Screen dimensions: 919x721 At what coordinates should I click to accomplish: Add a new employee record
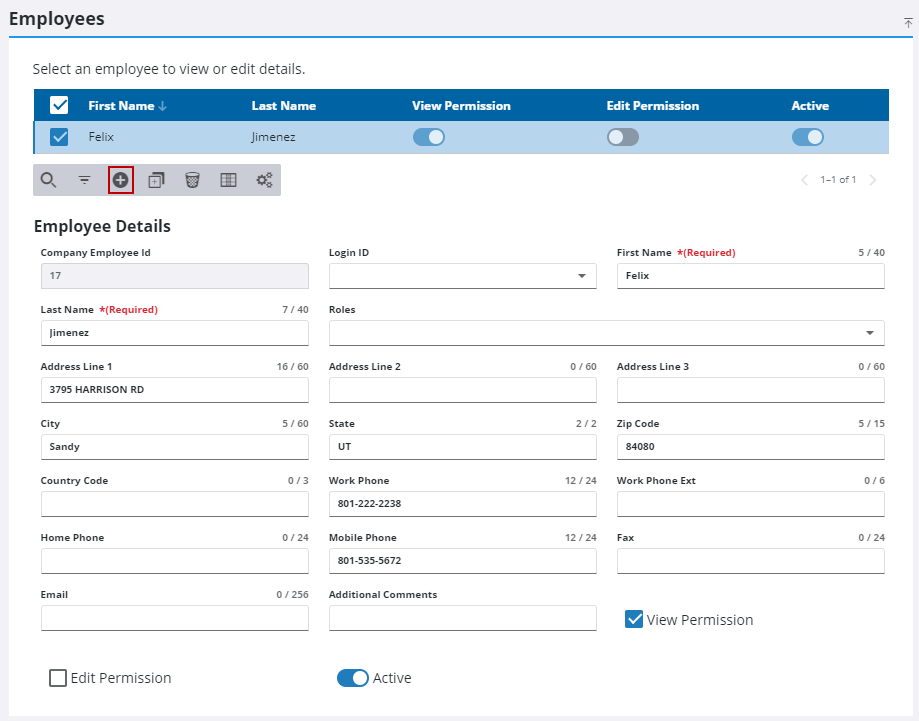click(121, 180)
